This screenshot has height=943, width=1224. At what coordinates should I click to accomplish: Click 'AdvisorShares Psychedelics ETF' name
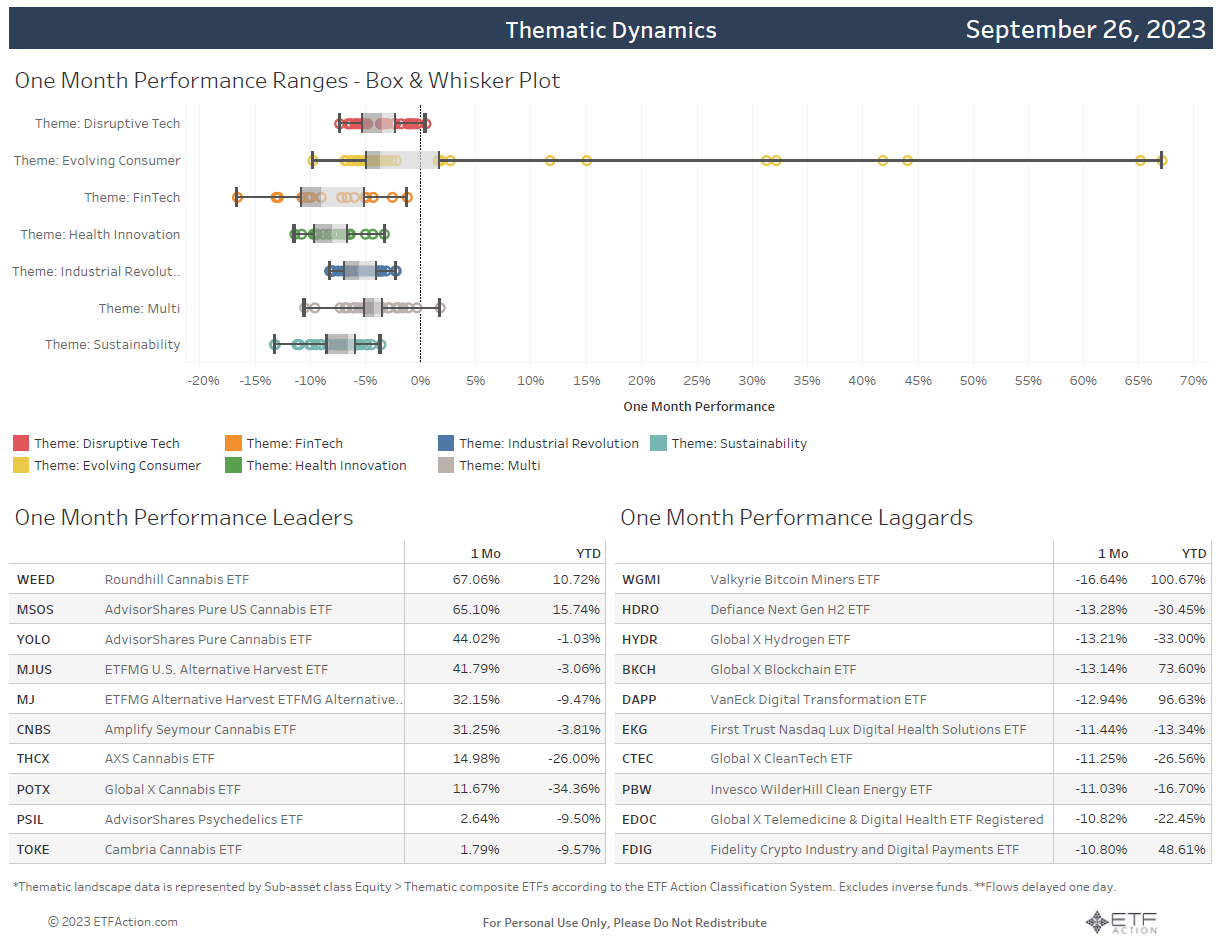pyautogui.click(x=204, y=820)
